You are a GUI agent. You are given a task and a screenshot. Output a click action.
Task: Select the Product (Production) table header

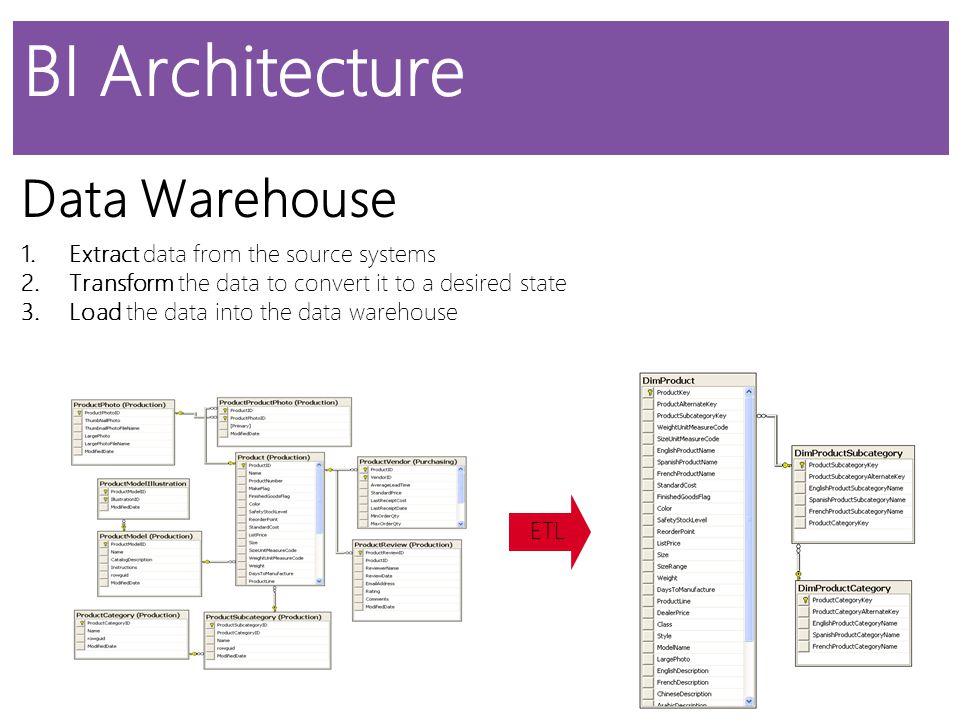pyautogui.click(x=280, y=457)
